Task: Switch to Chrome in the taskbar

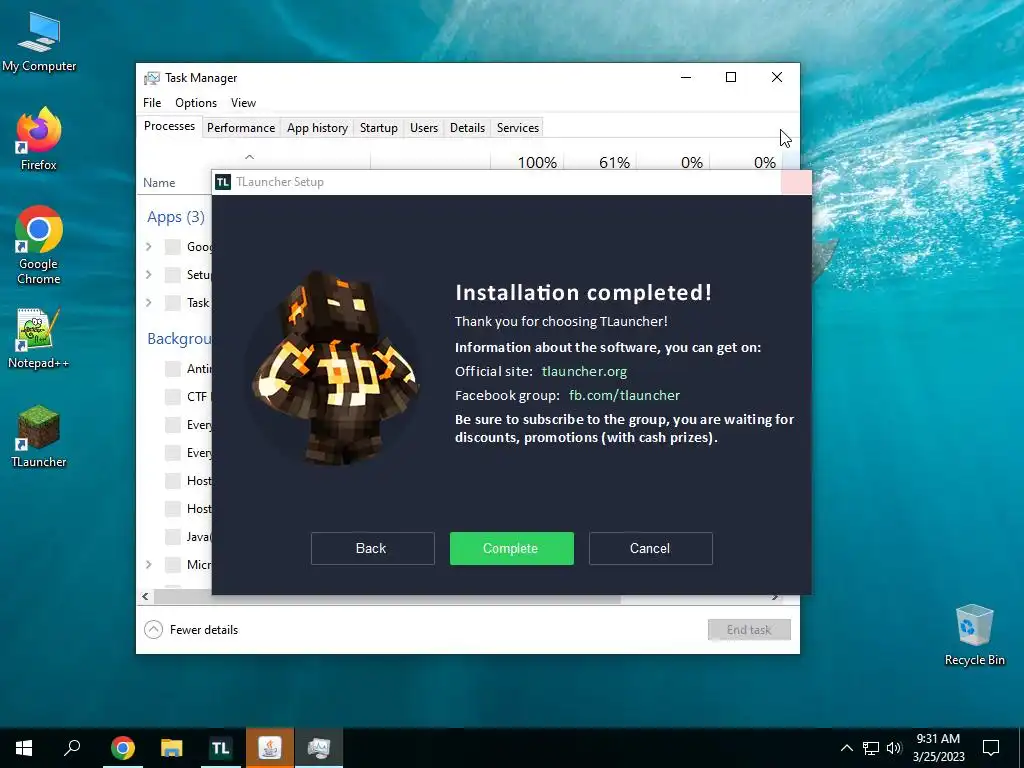Action: 123,748
